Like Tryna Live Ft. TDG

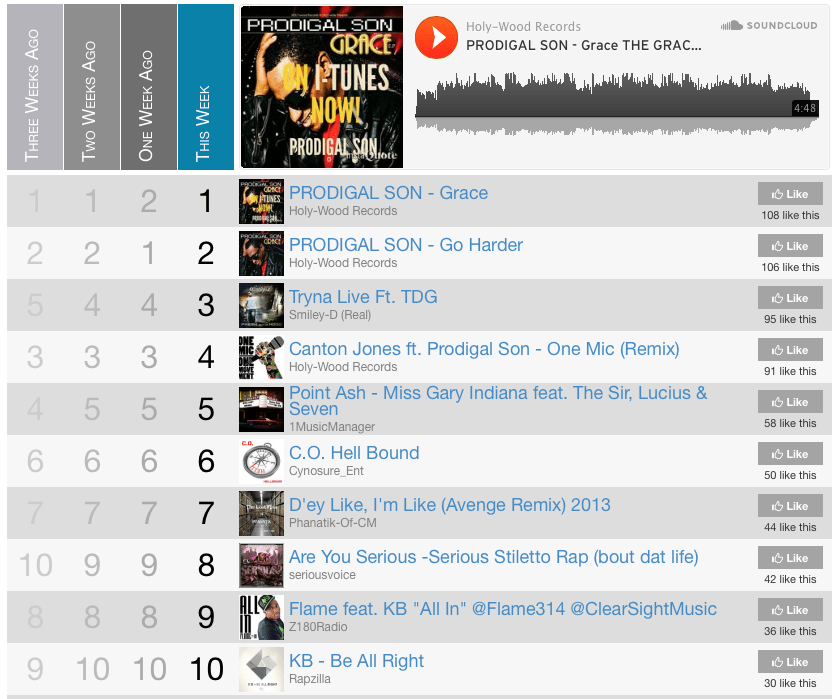click(x=790, y=298)
